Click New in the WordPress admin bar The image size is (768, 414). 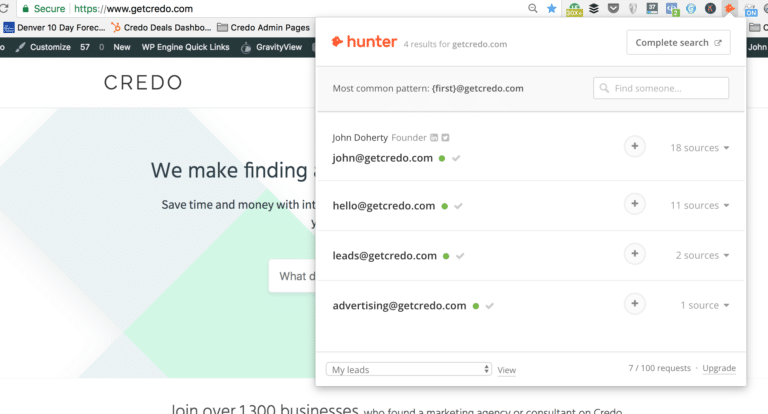(122, 47)
